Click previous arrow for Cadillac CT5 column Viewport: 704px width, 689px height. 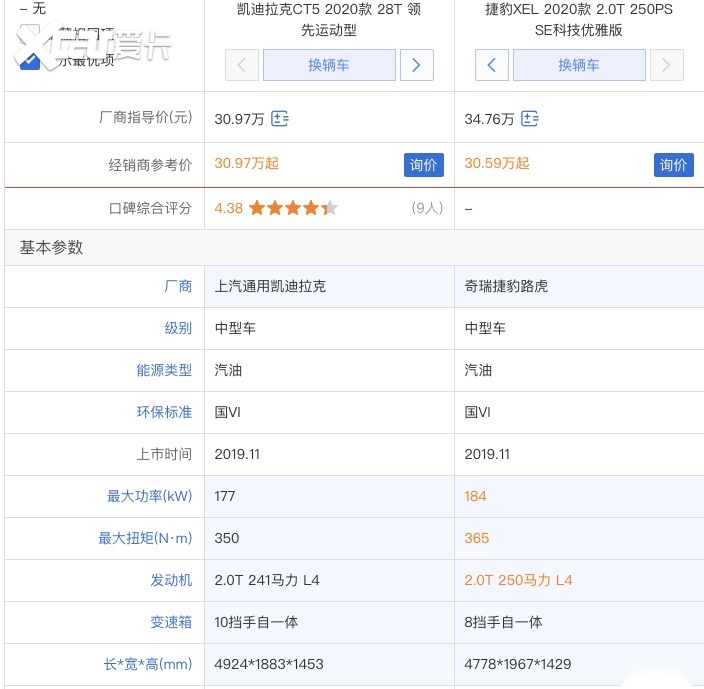pos(242,65)
